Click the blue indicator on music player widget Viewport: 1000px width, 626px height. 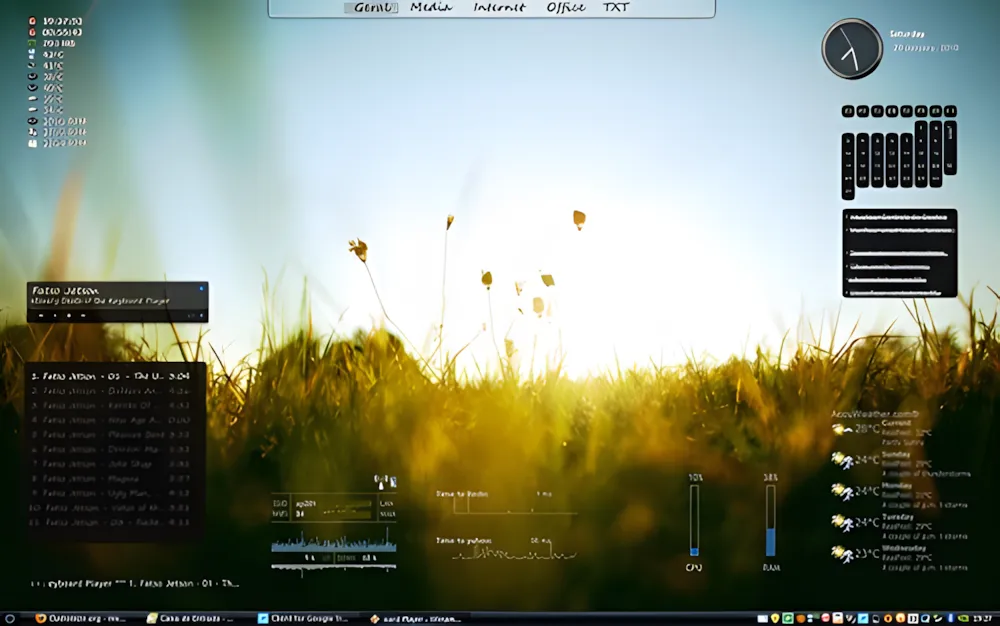coord(201,289)
